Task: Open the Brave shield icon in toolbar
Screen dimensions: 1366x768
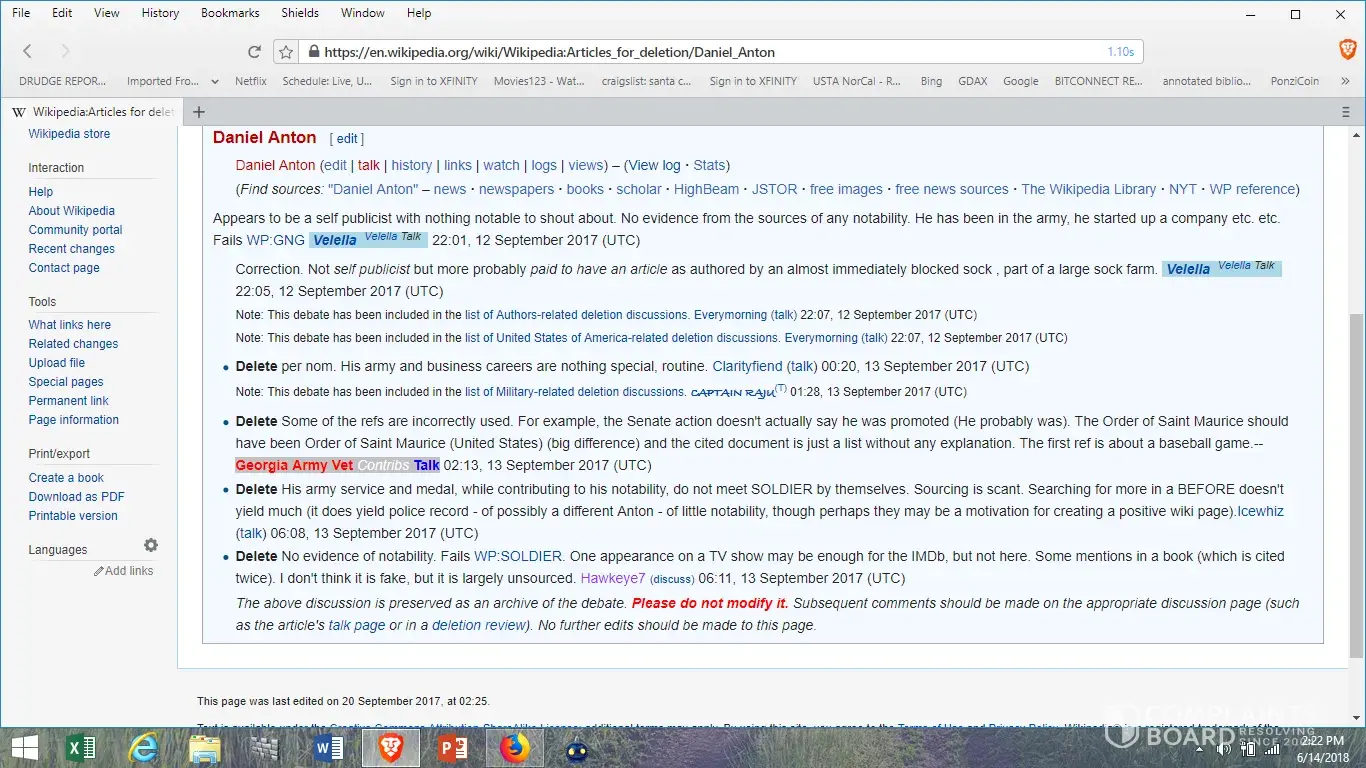Action: click(x=1347, y=51)
